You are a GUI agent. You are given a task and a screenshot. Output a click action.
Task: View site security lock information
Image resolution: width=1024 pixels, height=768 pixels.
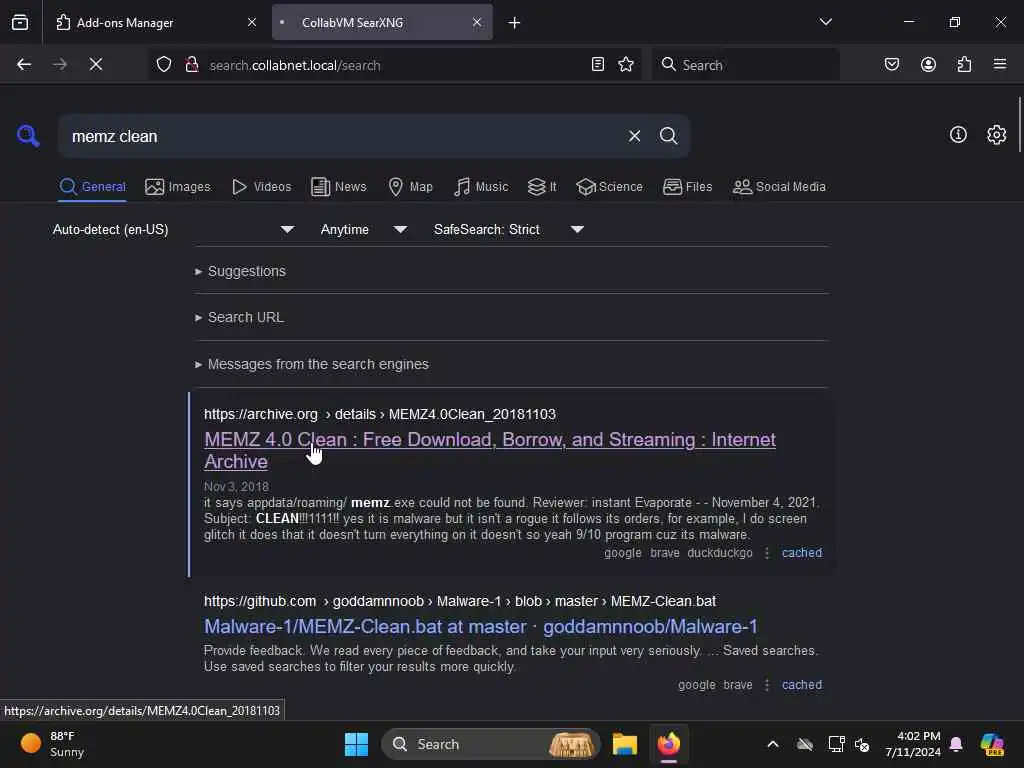pos(192,64)
